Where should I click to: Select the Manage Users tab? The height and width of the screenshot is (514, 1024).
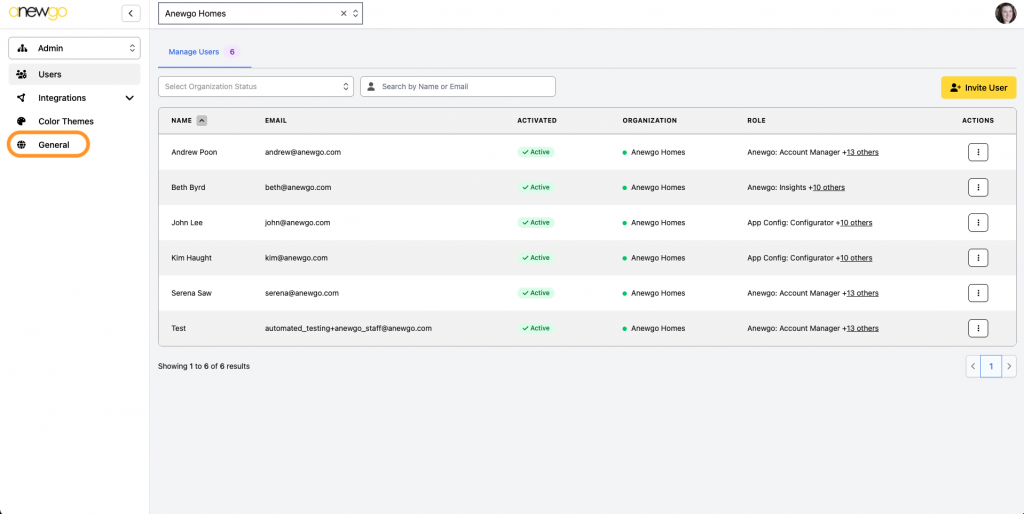pos(204,52)
